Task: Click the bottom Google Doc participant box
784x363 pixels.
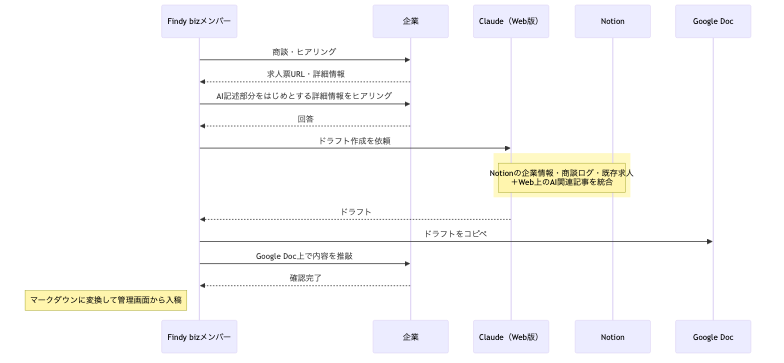Action: (713, 337)
